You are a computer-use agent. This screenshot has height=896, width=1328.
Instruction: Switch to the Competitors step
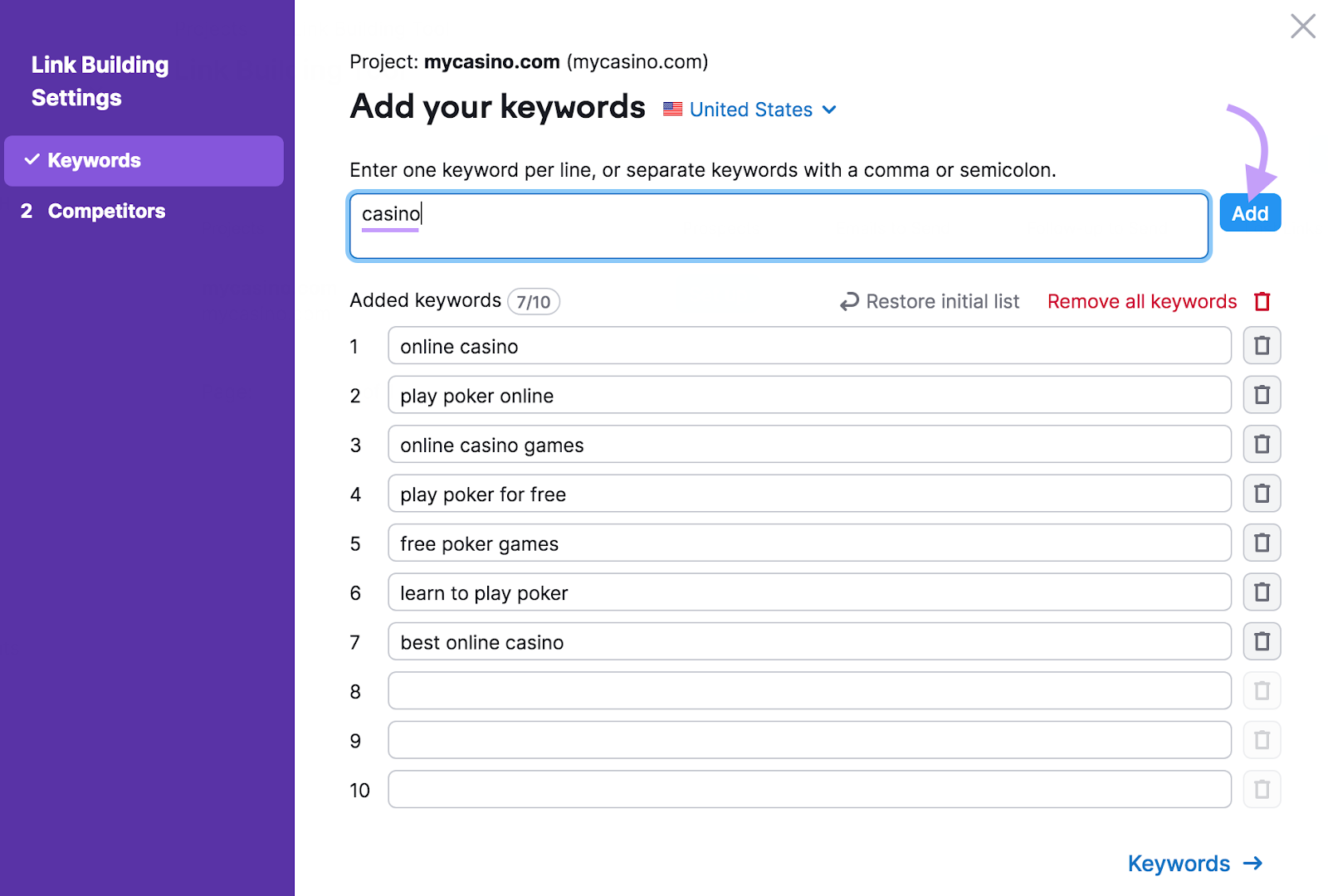click(106, 211)
